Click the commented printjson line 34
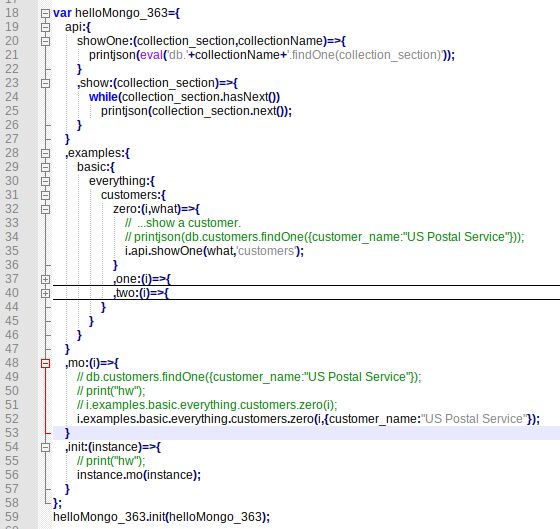The image size is (560, 529). point(325,237)
